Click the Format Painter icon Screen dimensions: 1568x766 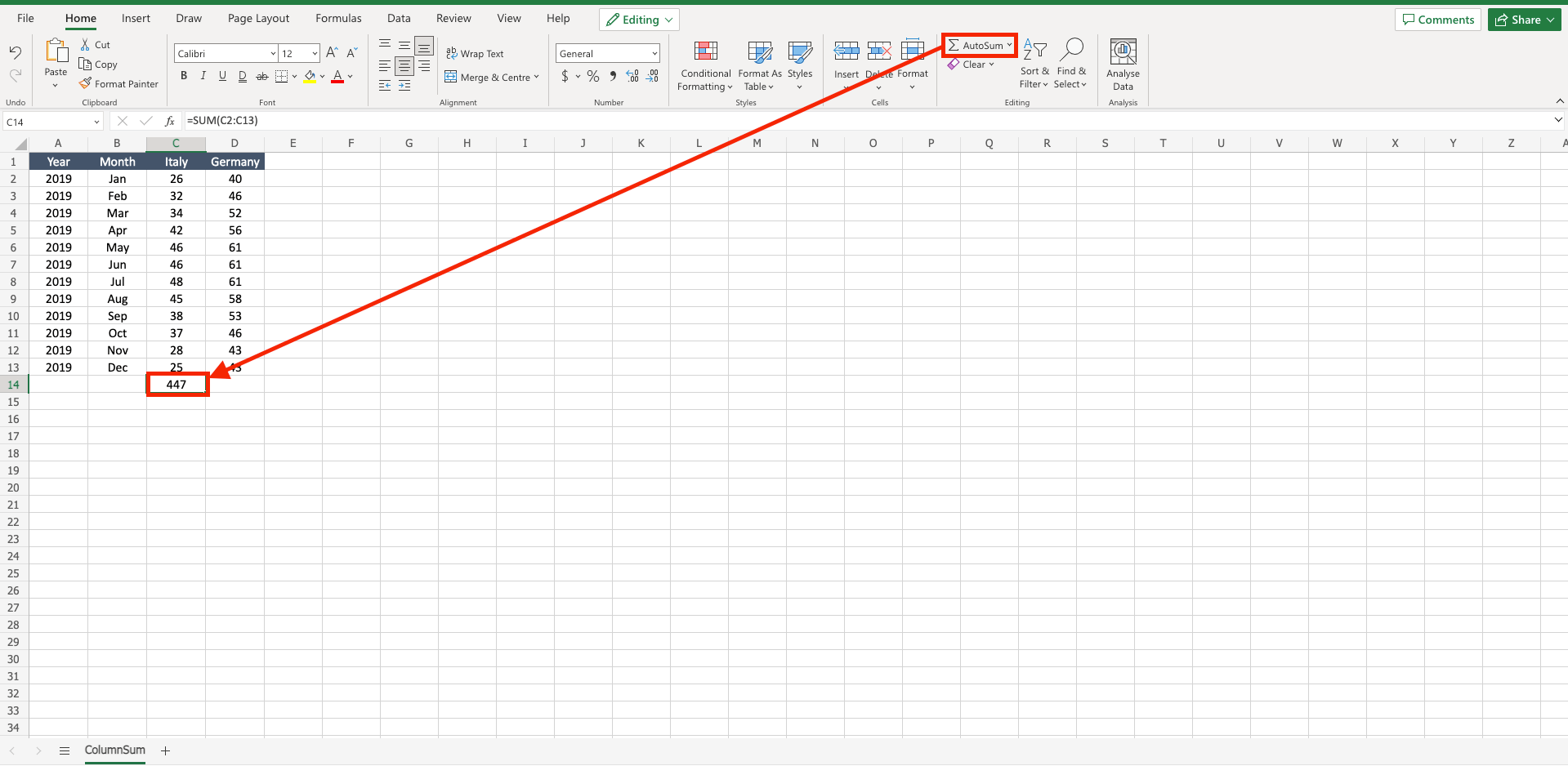point(85,83)
